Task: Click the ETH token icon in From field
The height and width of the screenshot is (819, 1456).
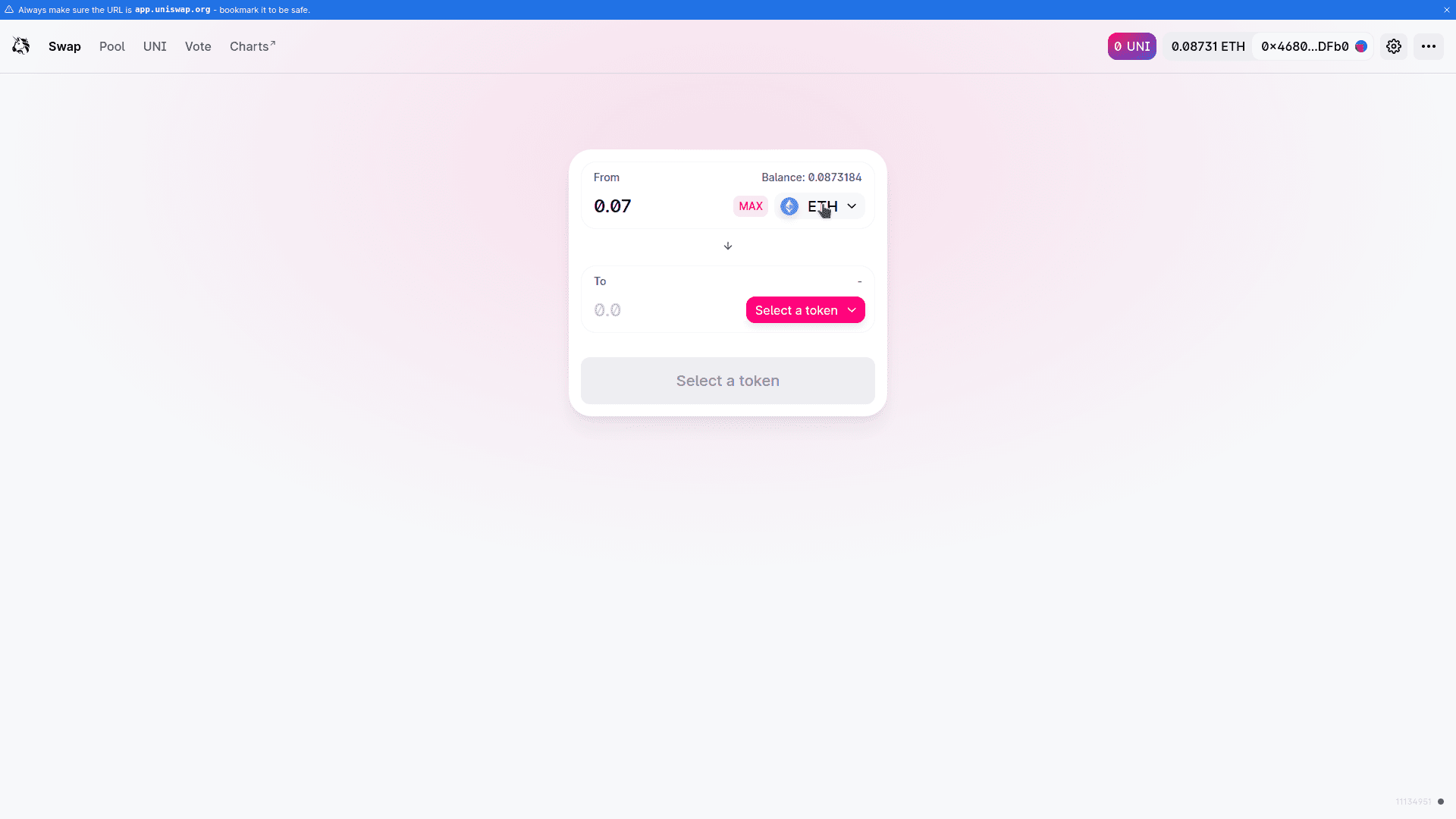Action: point(789,206)
